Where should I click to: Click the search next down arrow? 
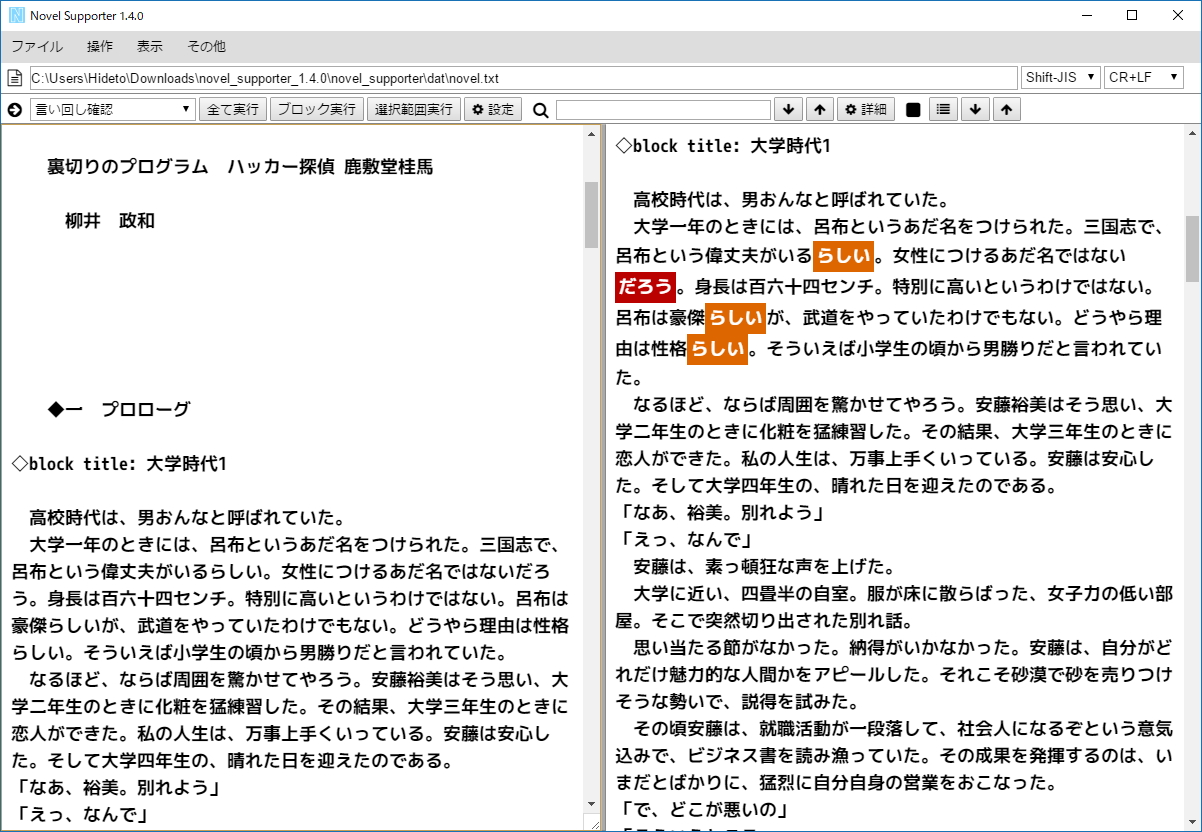tap(789, 109)
